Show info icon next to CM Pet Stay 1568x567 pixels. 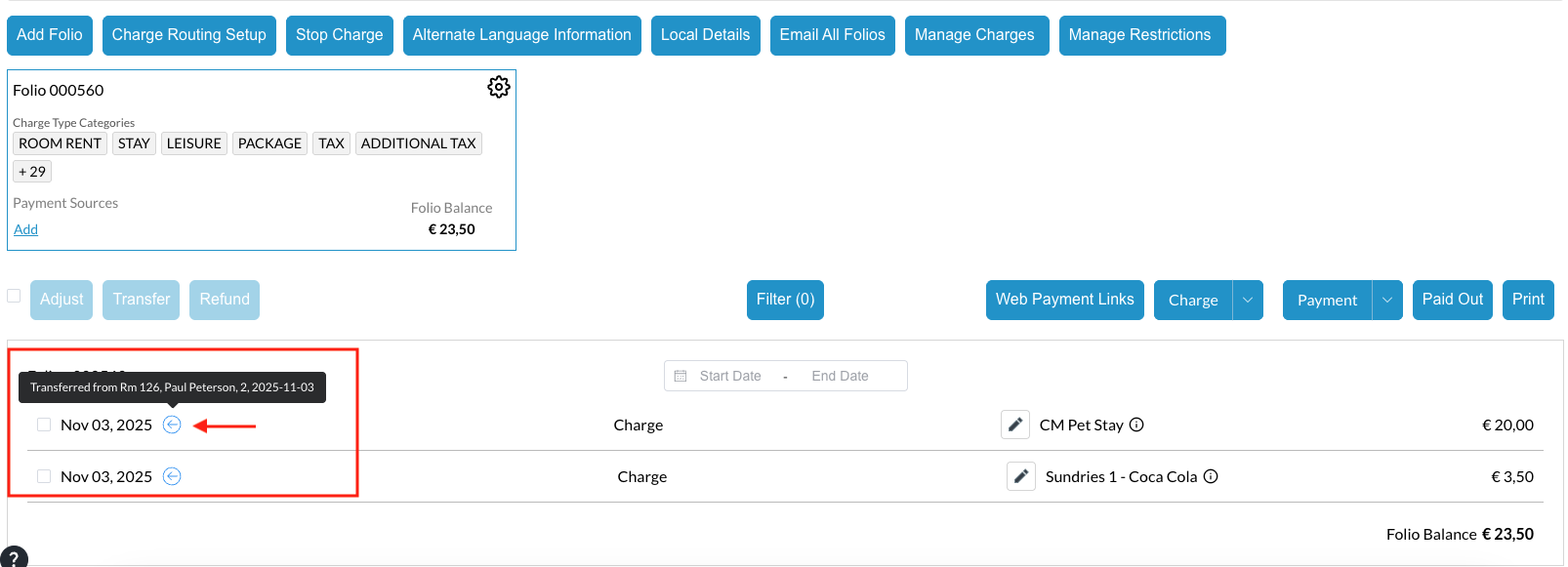(1136, 425)
